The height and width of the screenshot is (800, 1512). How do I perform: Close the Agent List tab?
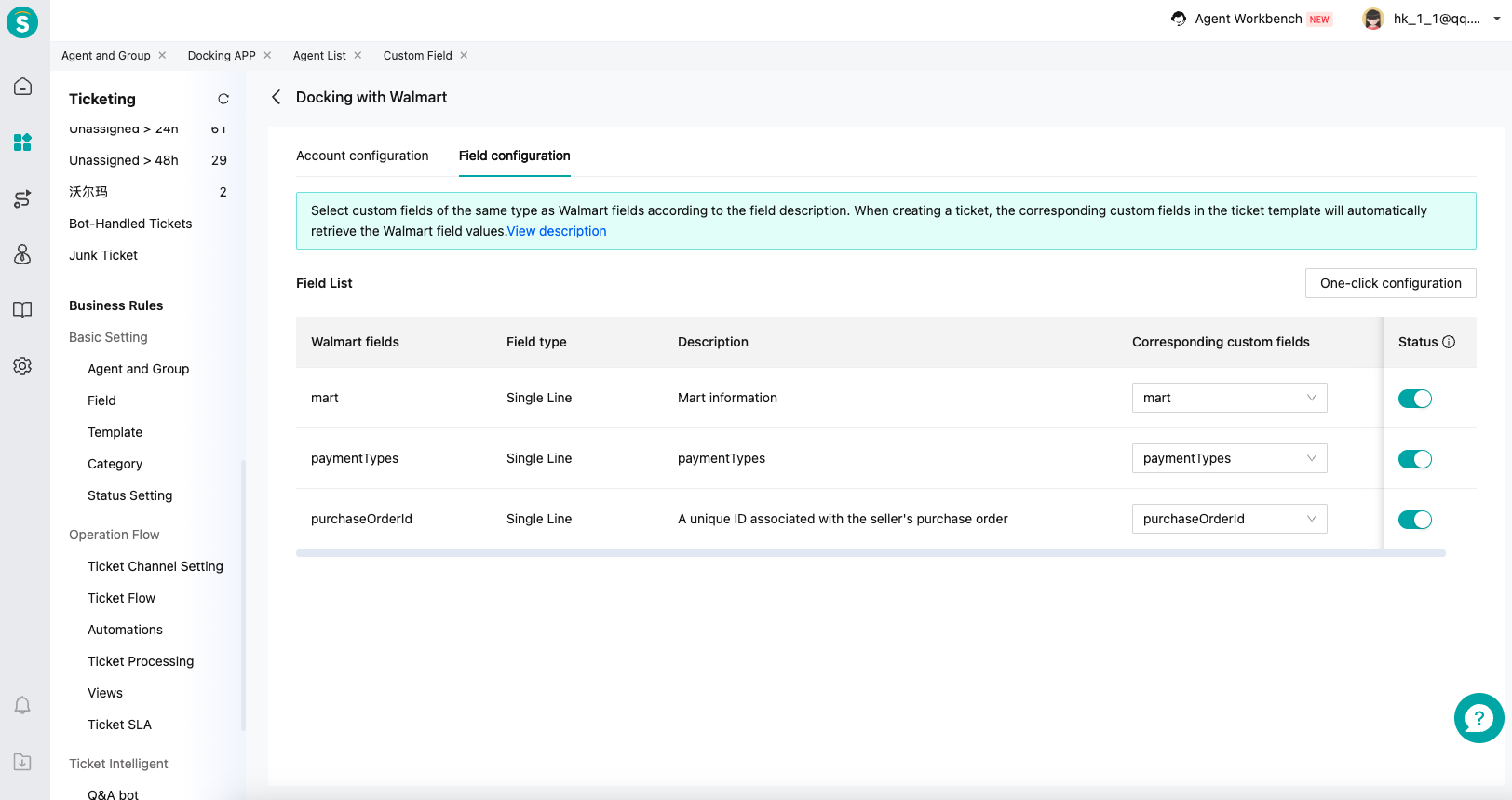point(358,55)
